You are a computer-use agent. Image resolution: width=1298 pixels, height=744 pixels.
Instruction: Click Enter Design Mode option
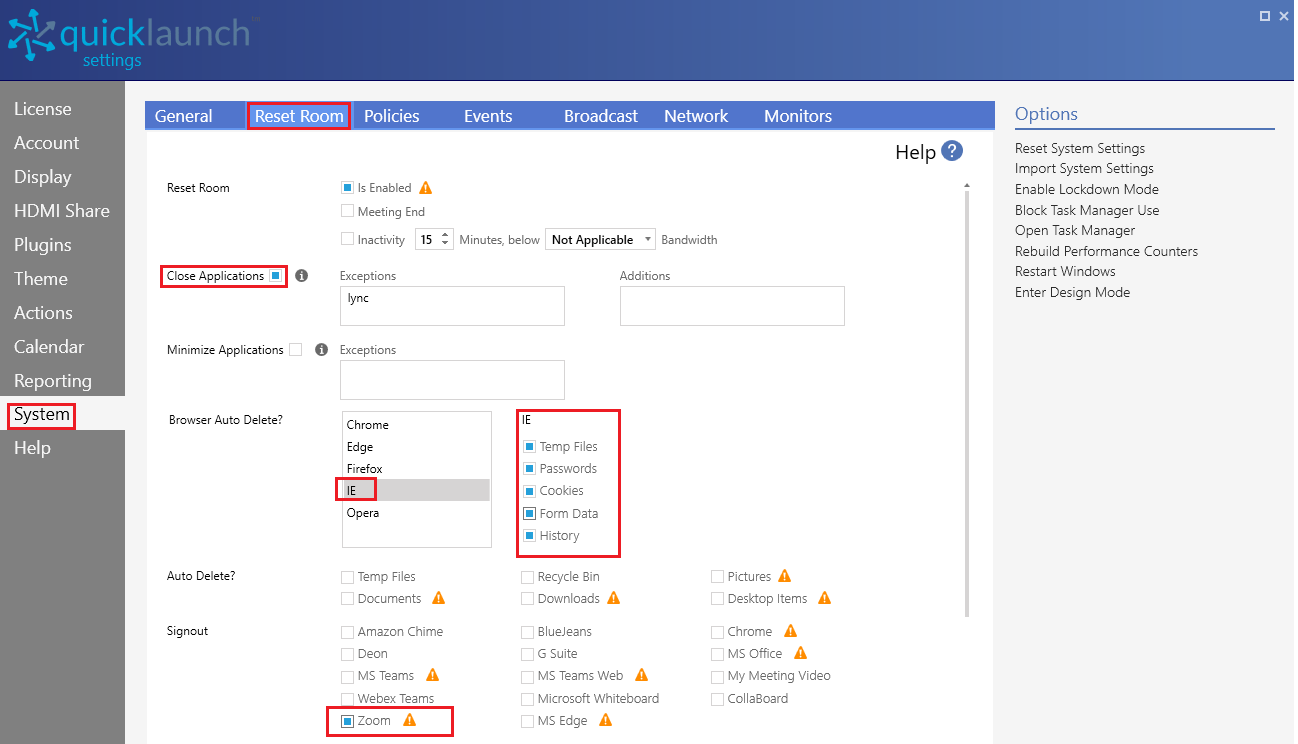[x=1072, y=292]
